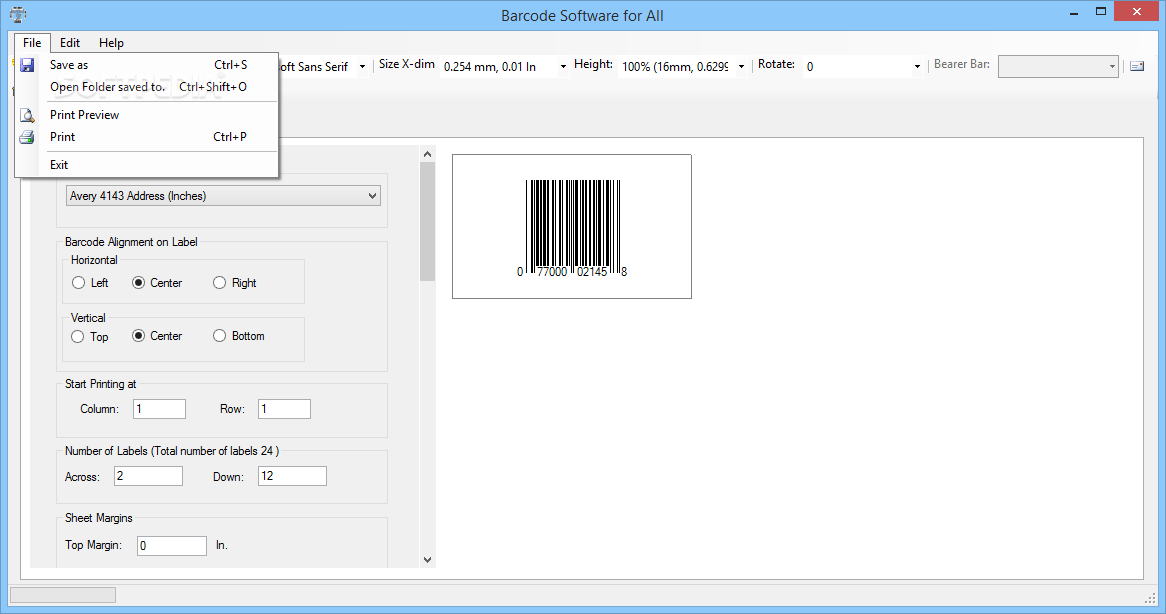Click the 'Barcode Alignment on Label' heading
1166x614 pixels.
pyautogui.click(x=131, y=242)
